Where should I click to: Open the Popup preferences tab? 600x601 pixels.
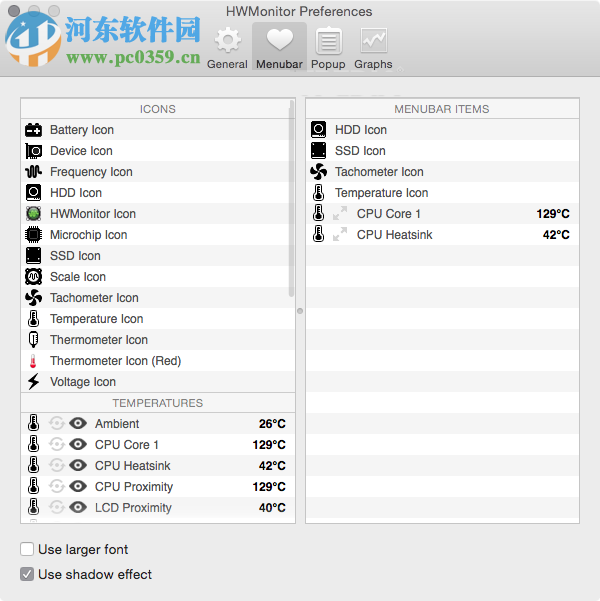click(x=328, y=48)
